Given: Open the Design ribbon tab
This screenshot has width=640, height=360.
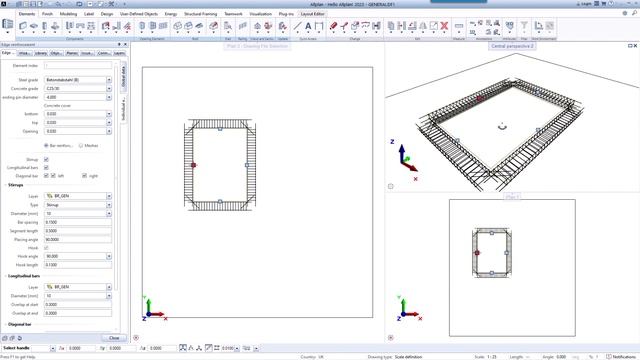Looking at the screenshot, I should click(107, 14).
